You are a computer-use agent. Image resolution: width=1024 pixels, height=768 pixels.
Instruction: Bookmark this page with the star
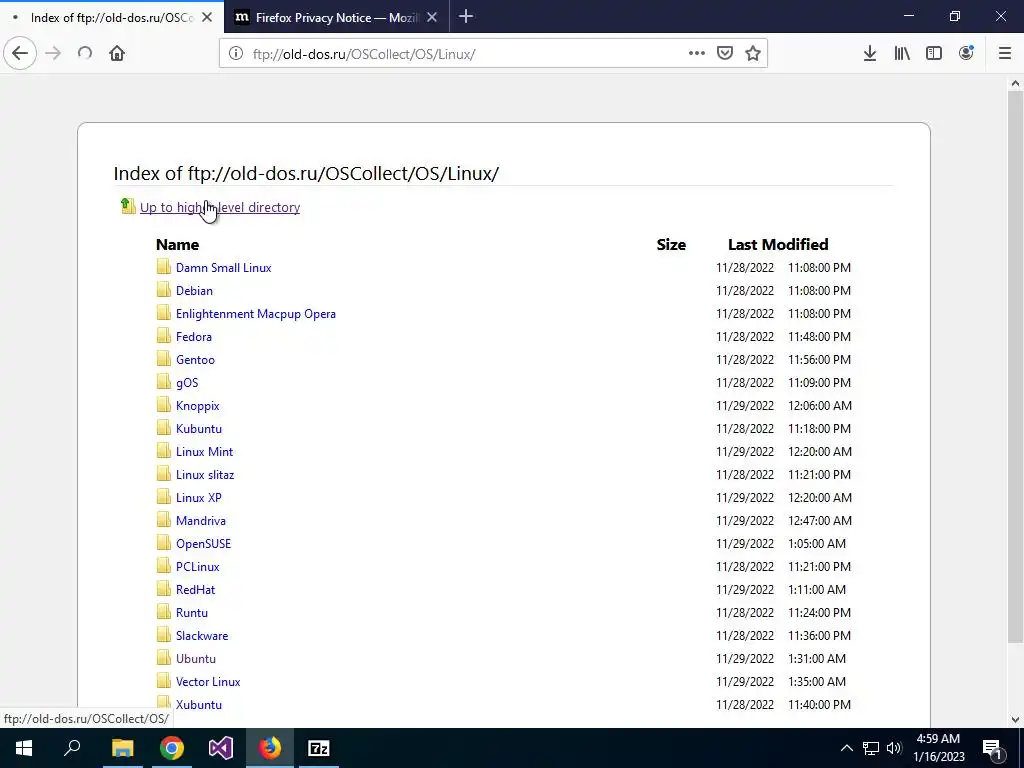coord(753,53)
